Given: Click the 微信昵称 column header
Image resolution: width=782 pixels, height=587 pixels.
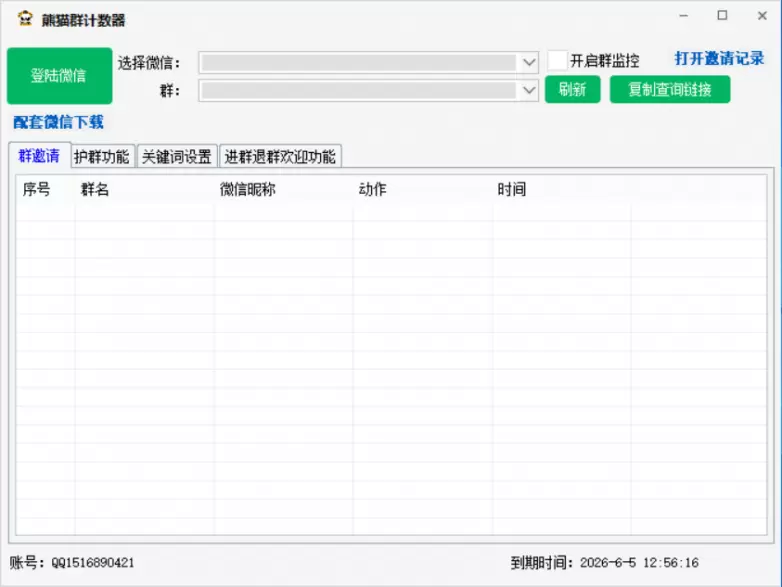Looking at the screenshot, I should tap(247, 190).
